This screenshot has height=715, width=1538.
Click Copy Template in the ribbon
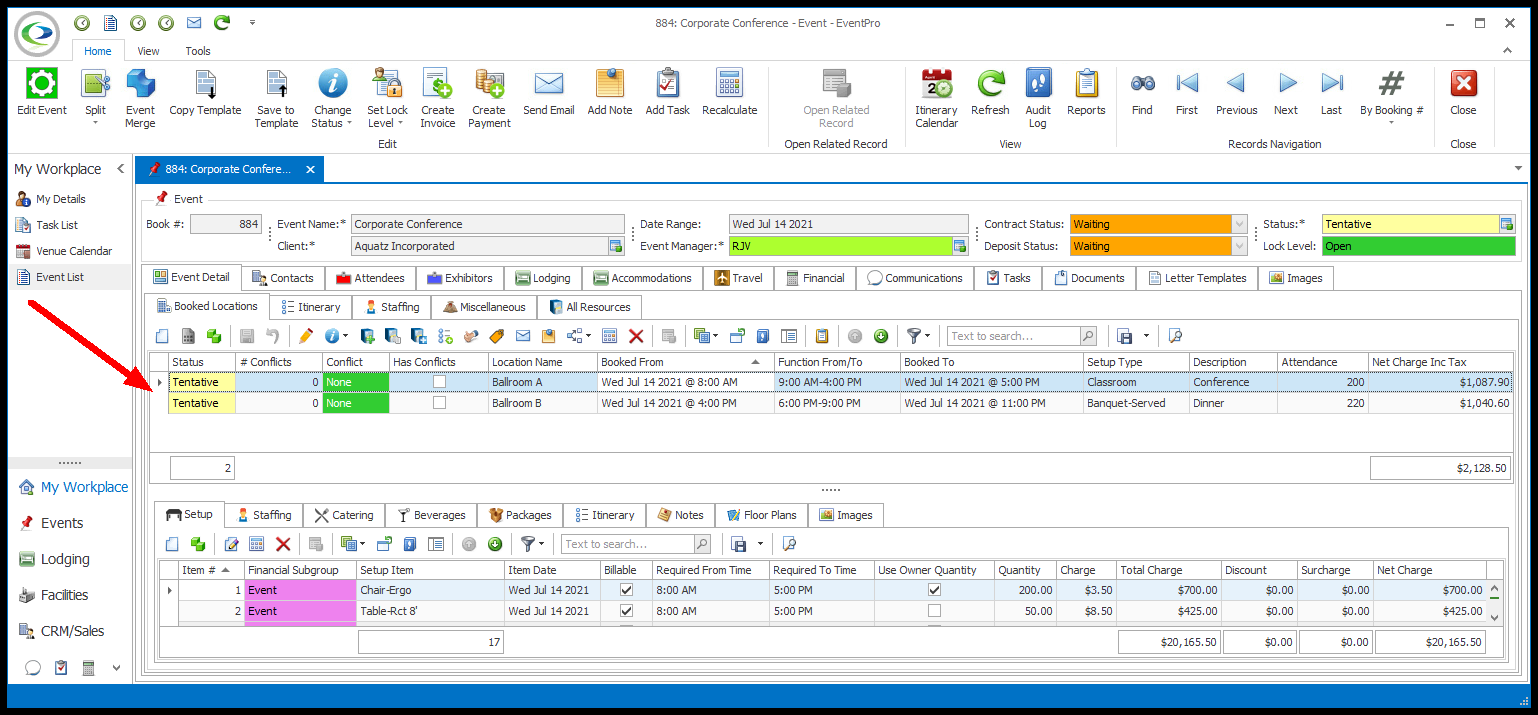click(x=205, y=83)
